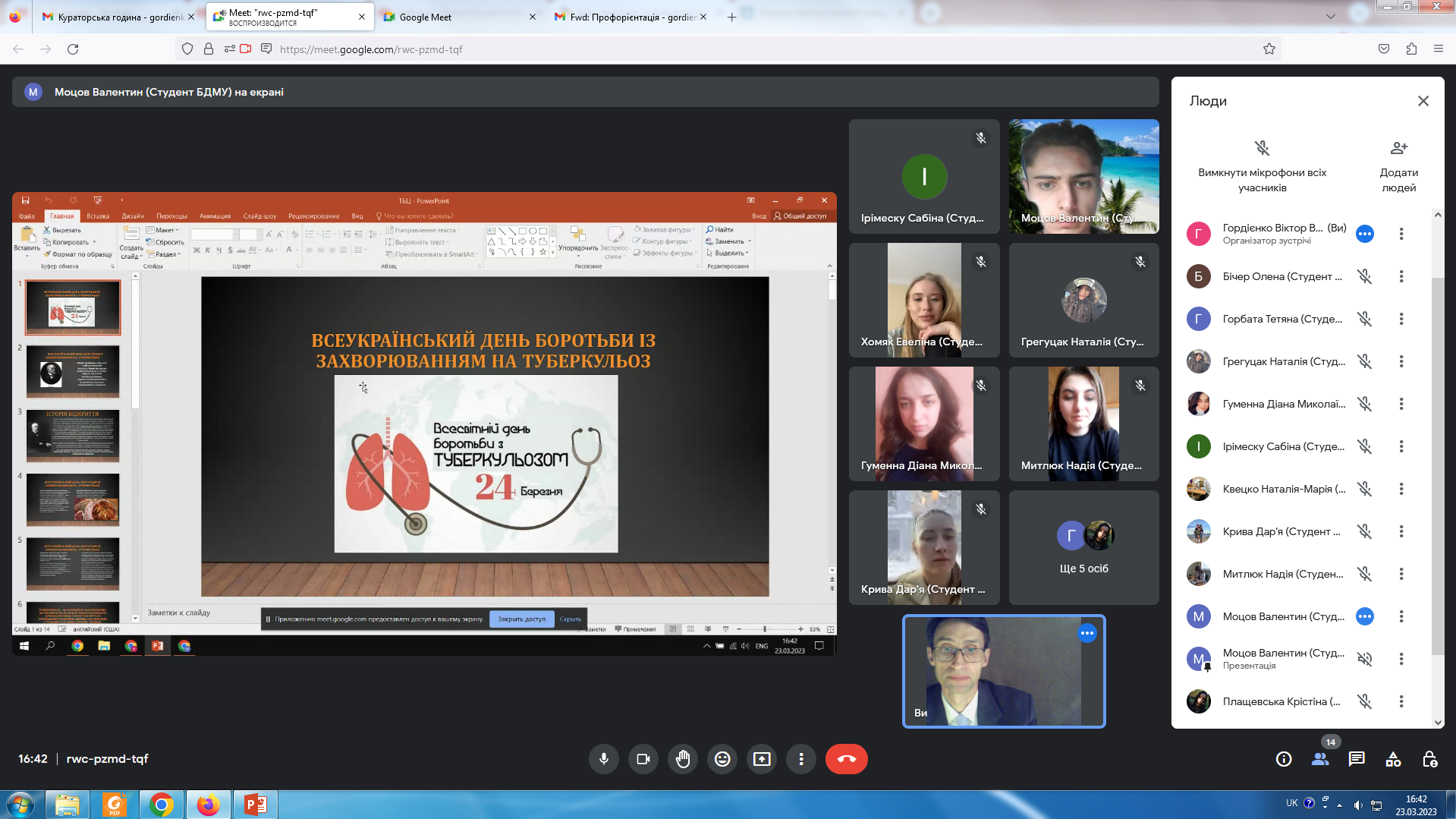
Task: Open options for Моцов Валентин Презентація row
Action: coord(1401,659)
